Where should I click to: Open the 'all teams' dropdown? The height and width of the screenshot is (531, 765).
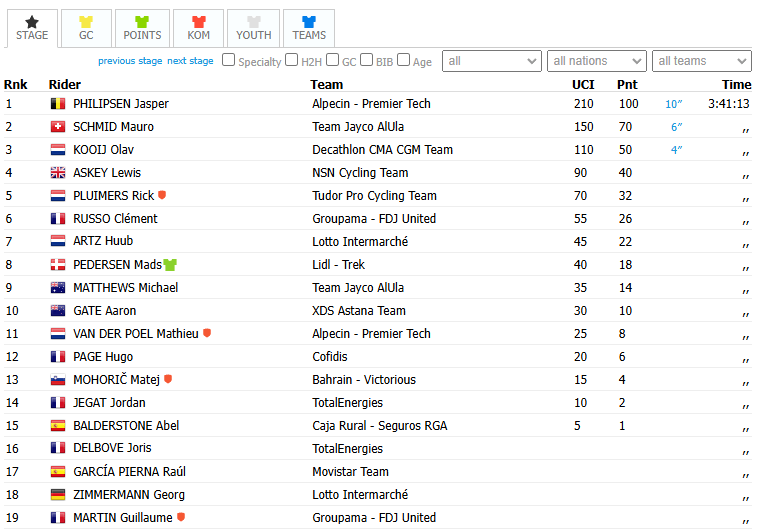coord(702,61)
